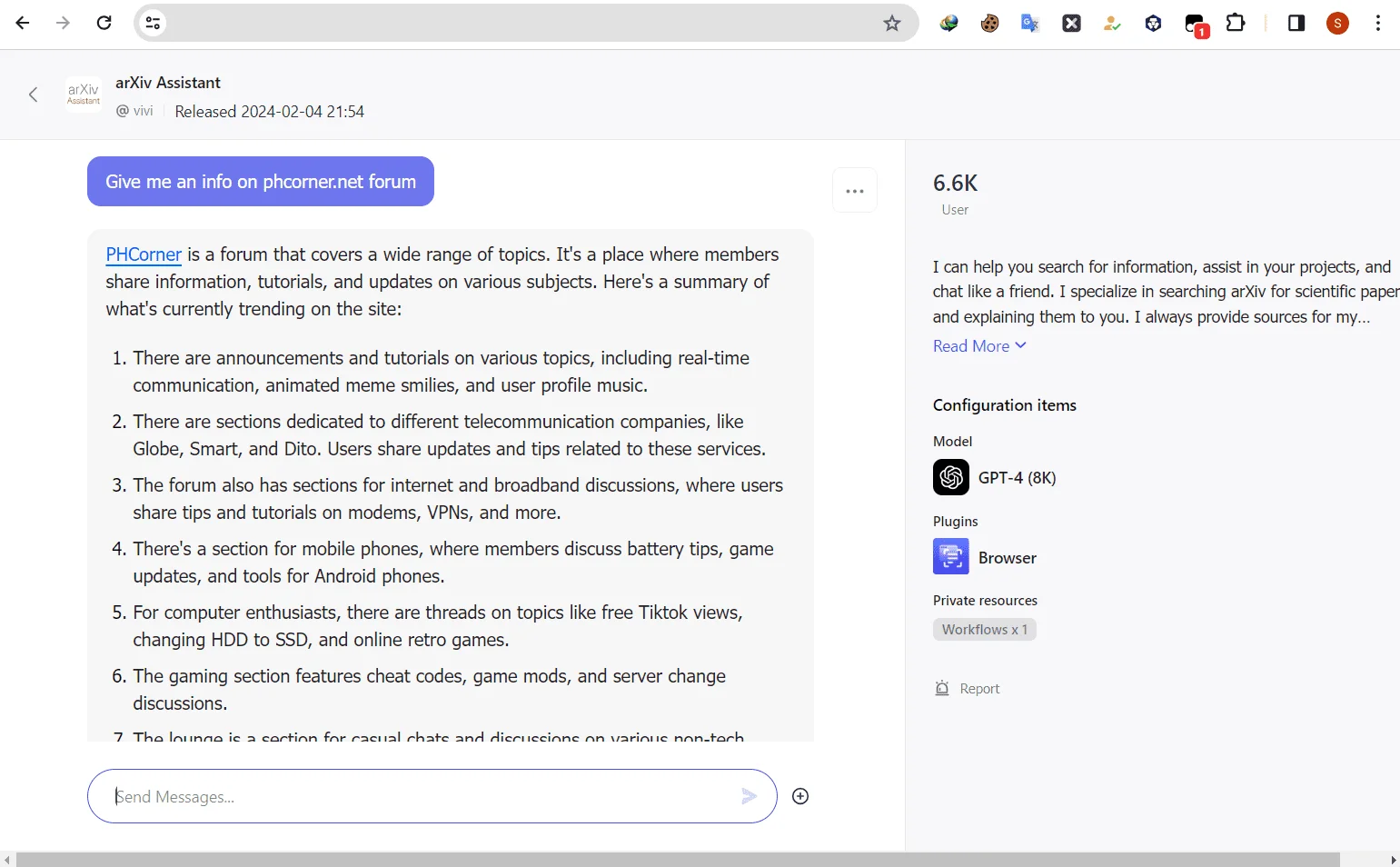
Task: Open site information icon in address bar
Action: [153, 23]
